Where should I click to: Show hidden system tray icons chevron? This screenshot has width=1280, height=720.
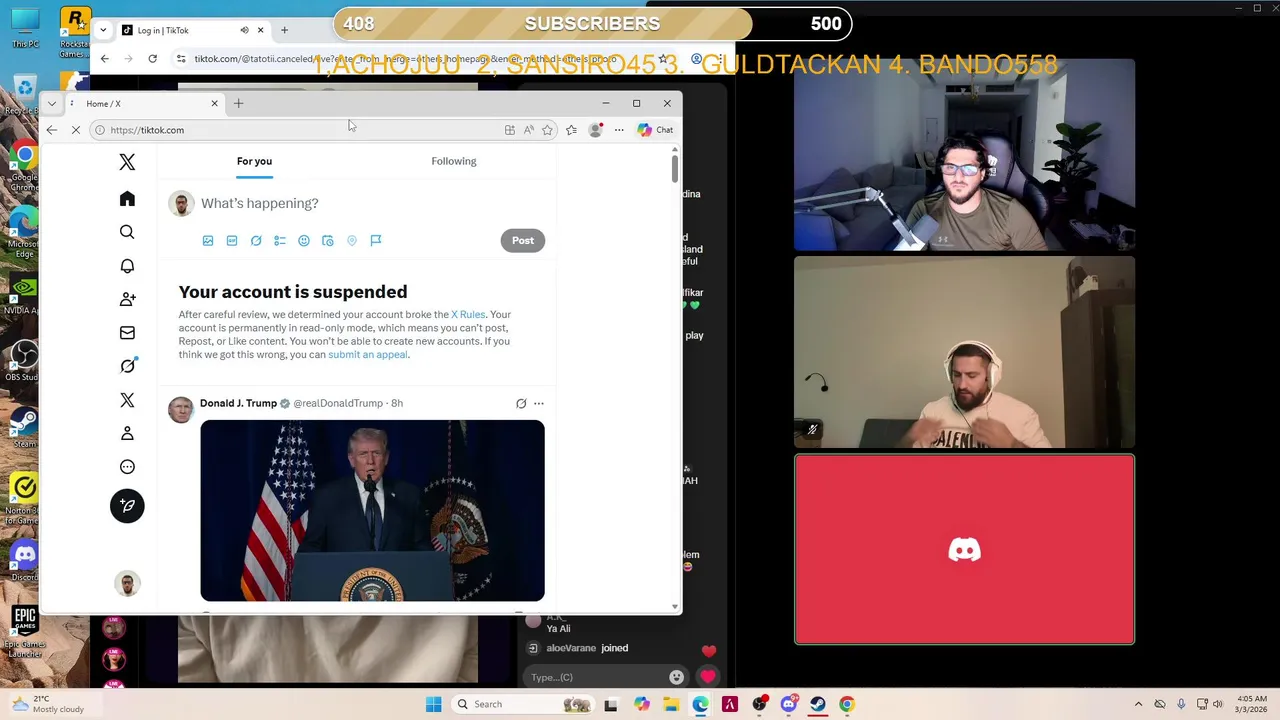point(1138,704)
